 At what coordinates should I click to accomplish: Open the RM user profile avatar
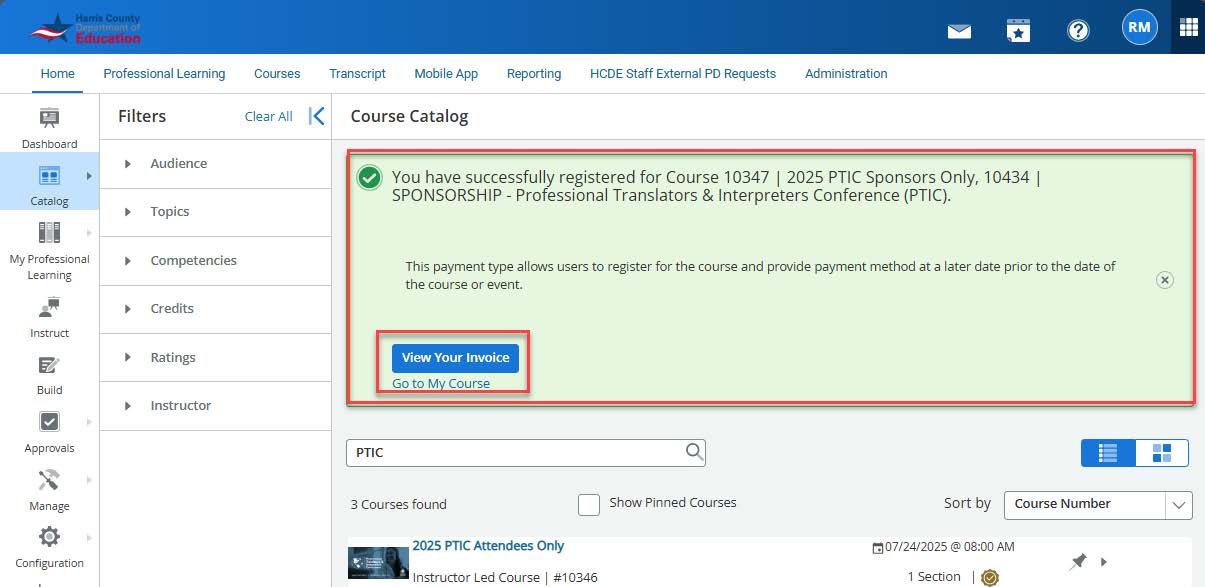1139,27
